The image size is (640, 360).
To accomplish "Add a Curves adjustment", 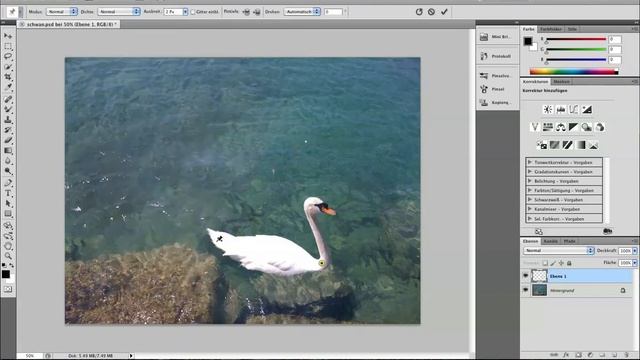I will (574, 109).
